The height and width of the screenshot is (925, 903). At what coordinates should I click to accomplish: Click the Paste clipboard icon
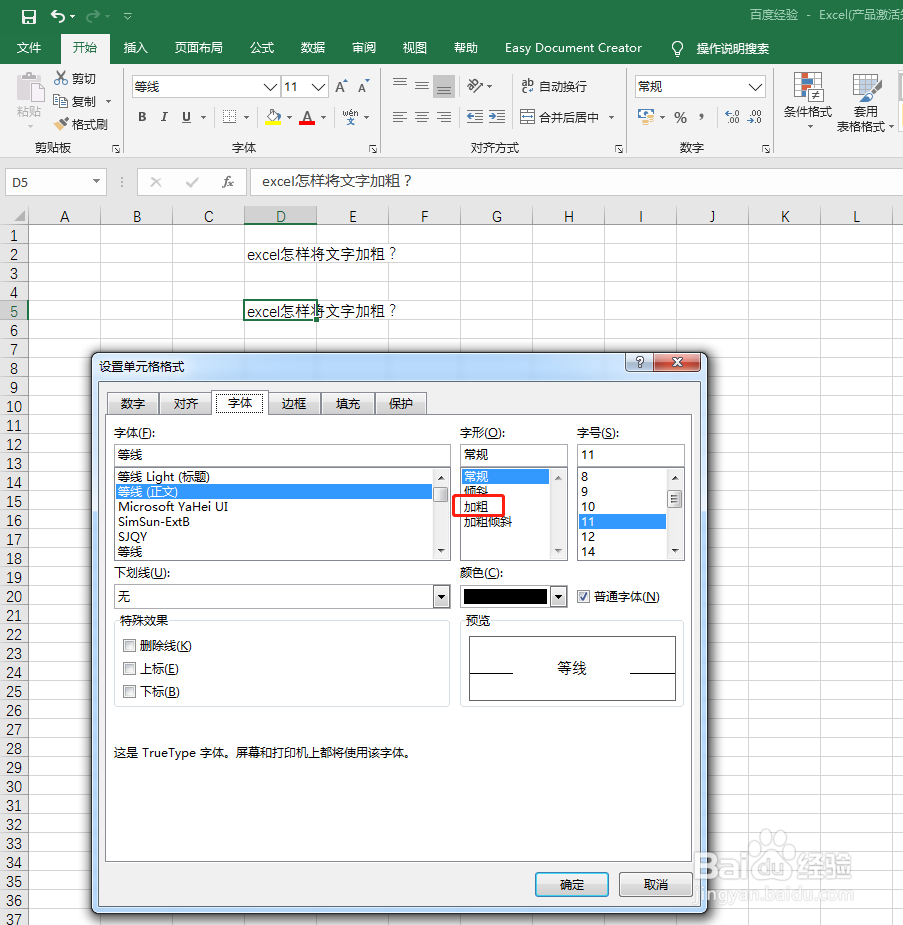[29, 88]
